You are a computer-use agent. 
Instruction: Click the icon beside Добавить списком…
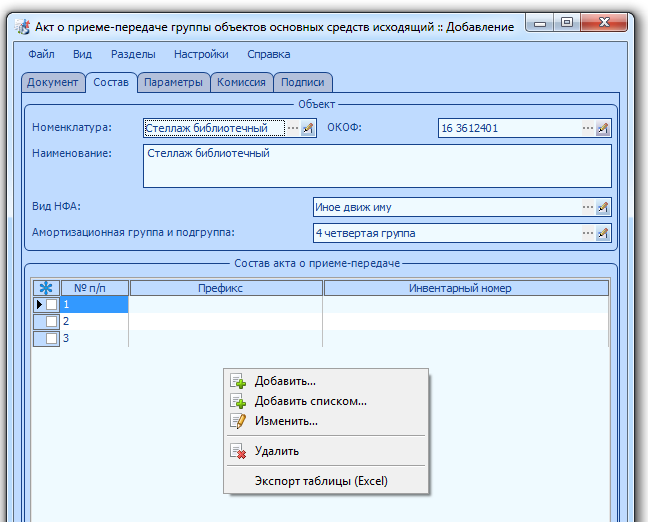(238, 401)
